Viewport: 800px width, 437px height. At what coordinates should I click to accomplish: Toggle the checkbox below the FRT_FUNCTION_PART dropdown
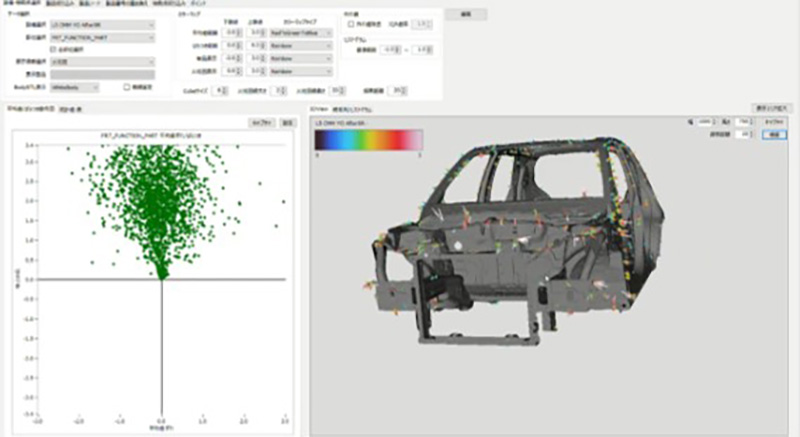[x=53, y=49]
